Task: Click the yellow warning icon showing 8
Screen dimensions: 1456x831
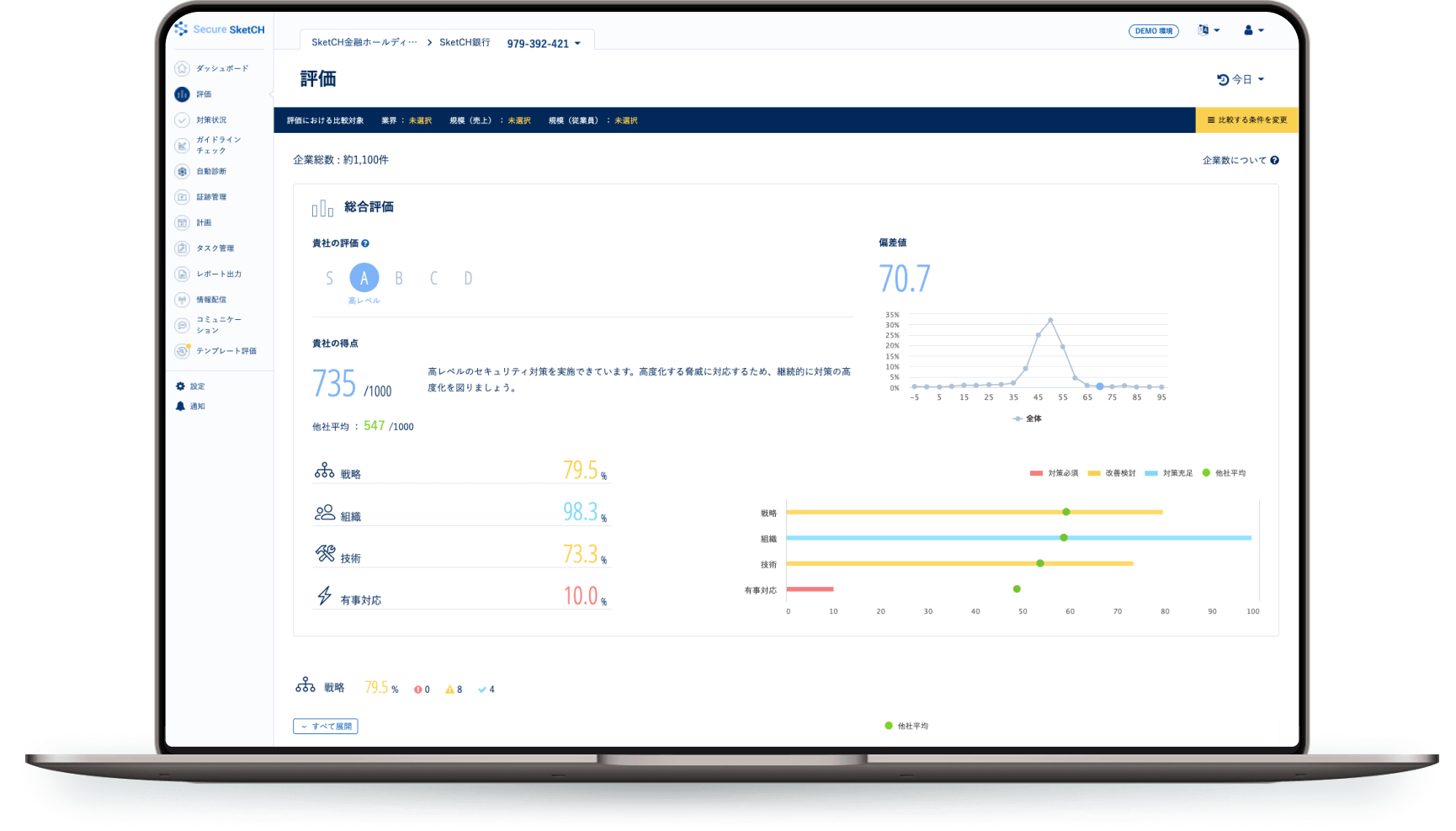Action: [449, 690]
